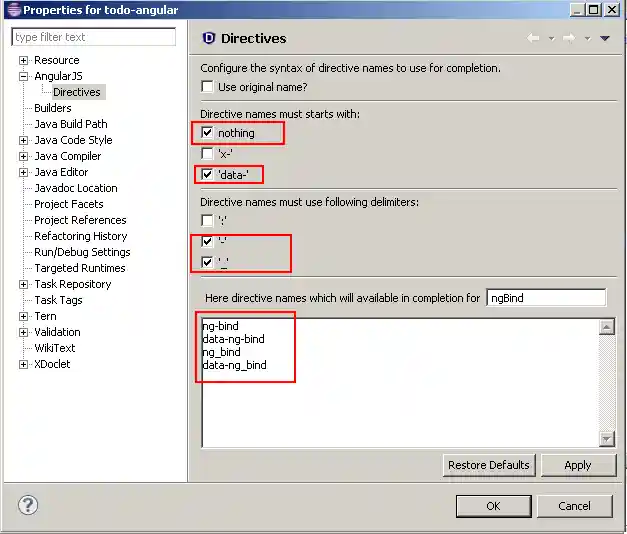Open back history dropdown arrow
Viewport: 627px width, 534px height.
551,39
